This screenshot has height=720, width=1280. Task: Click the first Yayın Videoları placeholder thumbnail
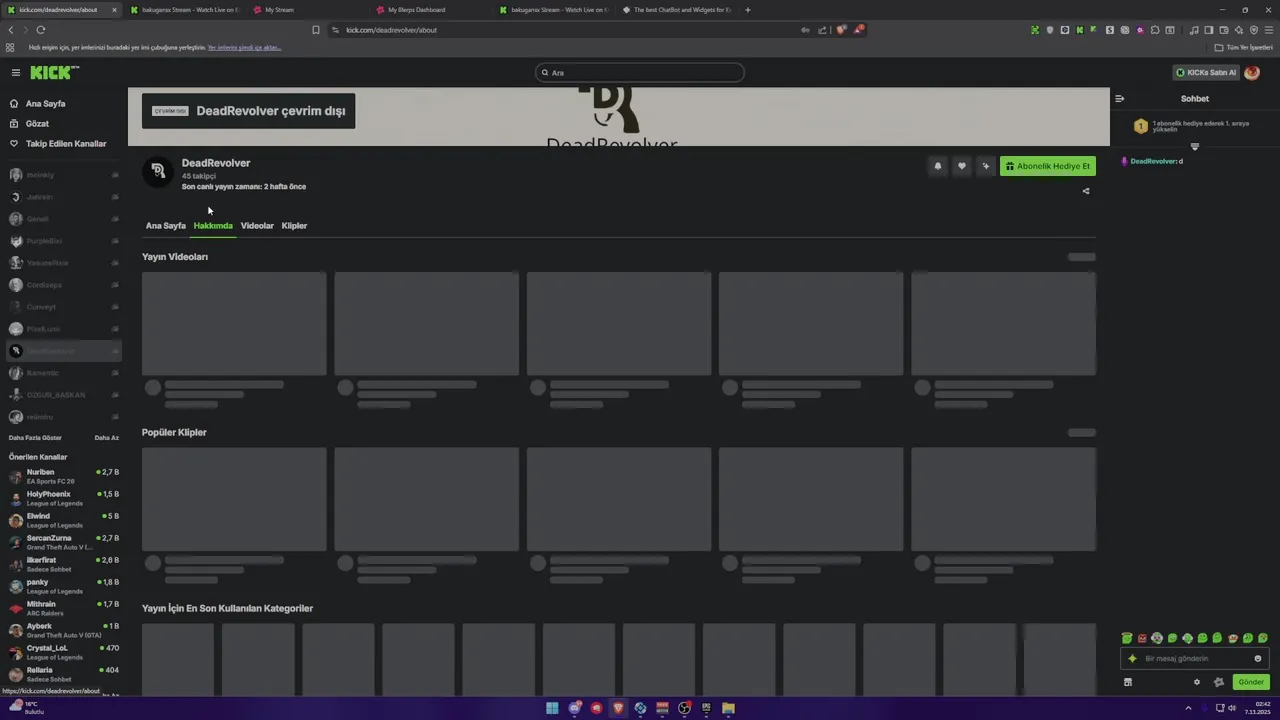234,324
